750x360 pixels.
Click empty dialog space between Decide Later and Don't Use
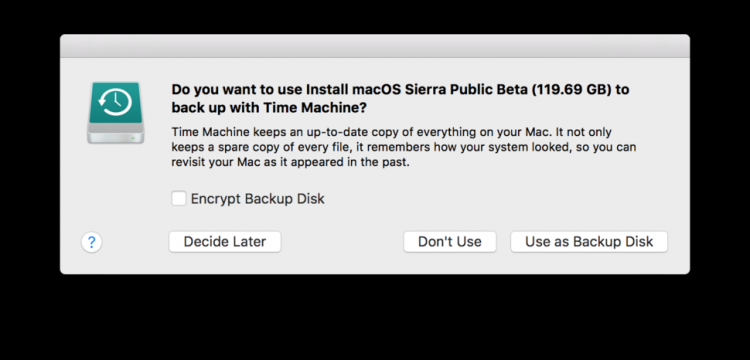(x=342, y=242)
